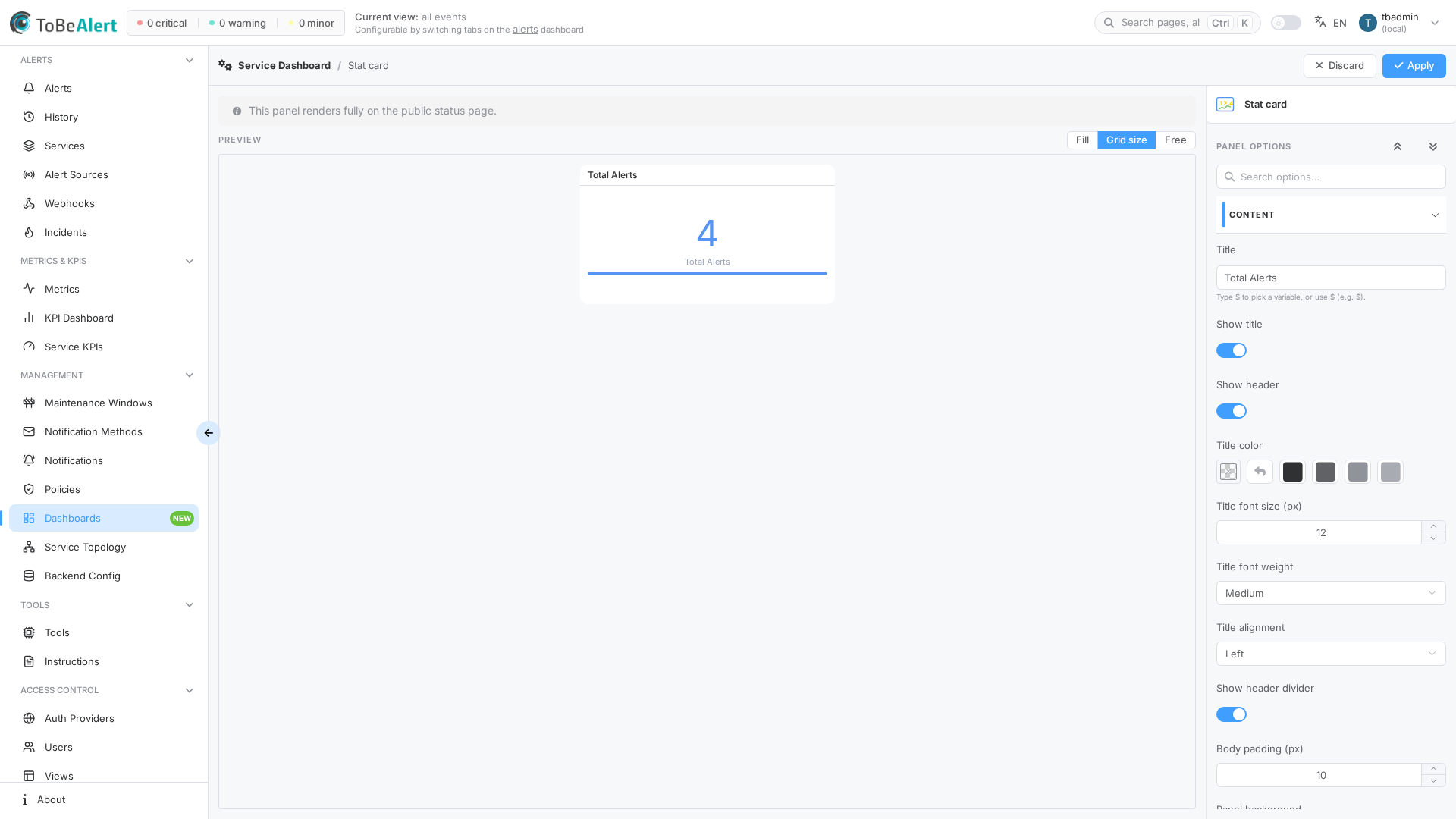
Task: Open Services layers icon in sidebar
Action: (x=29, y=146)
